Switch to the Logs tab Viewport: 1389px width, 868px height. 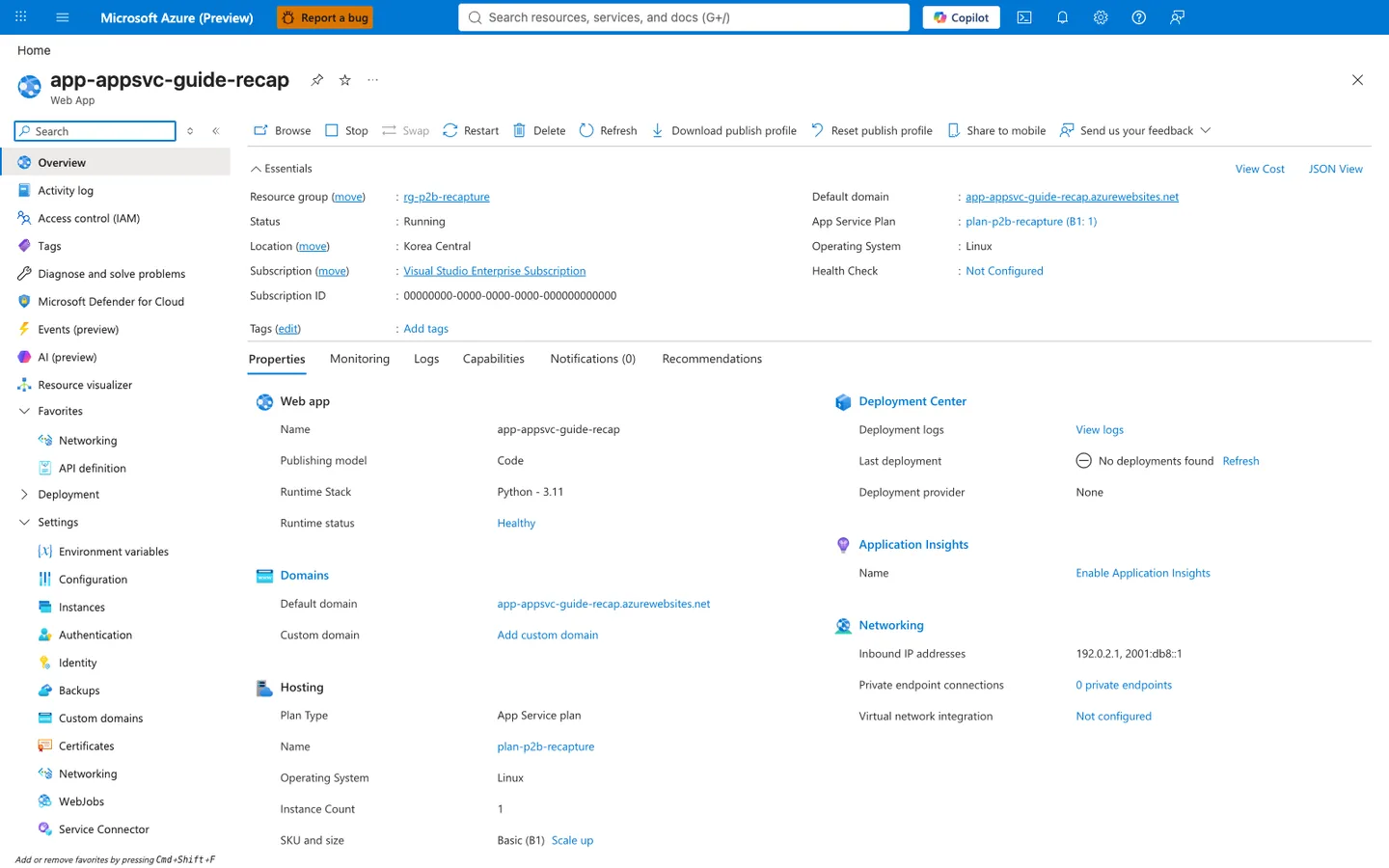(426, 359)
